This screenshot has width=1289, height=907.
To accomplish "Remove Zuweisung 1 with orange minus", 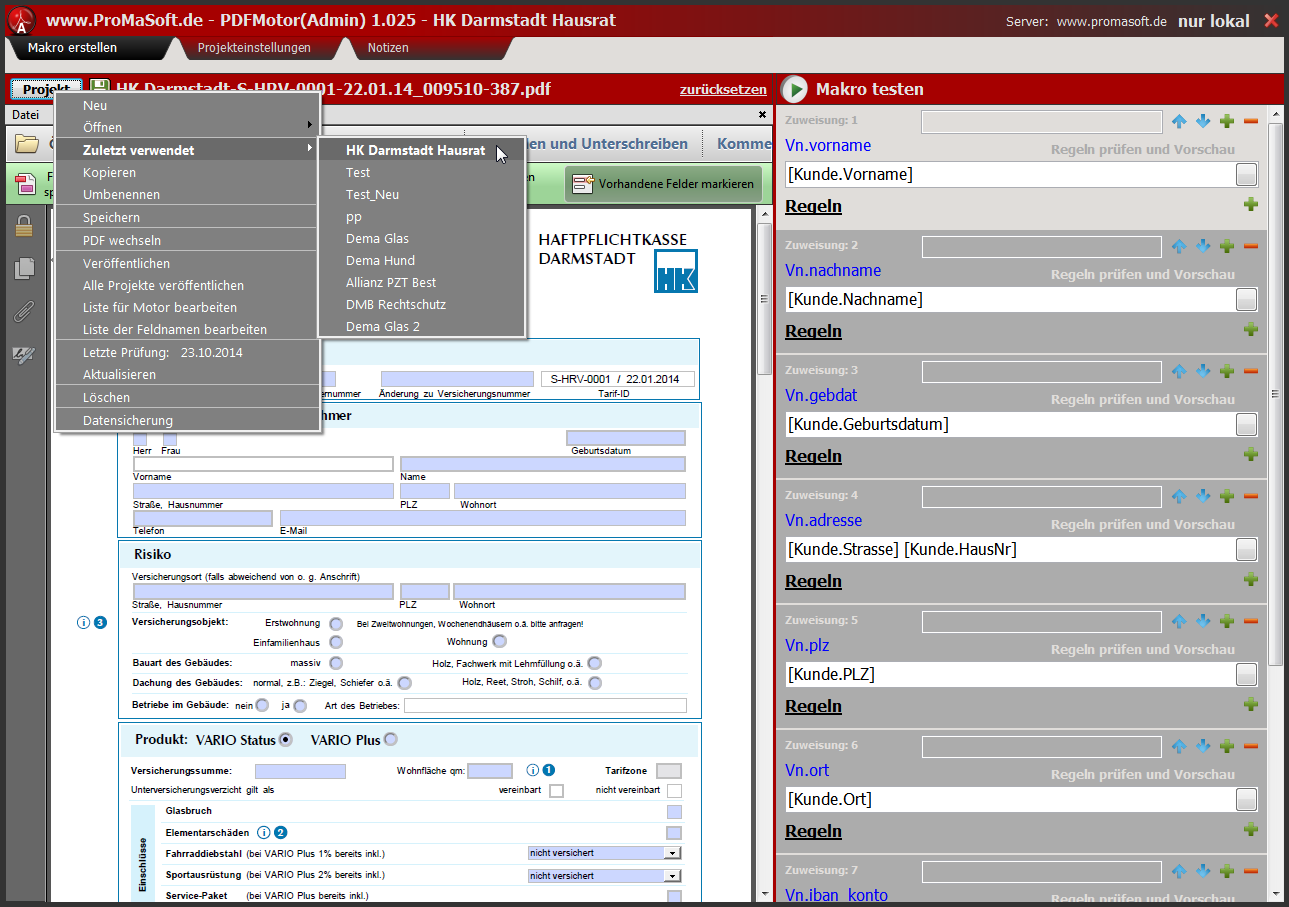I will [1251, 121].
